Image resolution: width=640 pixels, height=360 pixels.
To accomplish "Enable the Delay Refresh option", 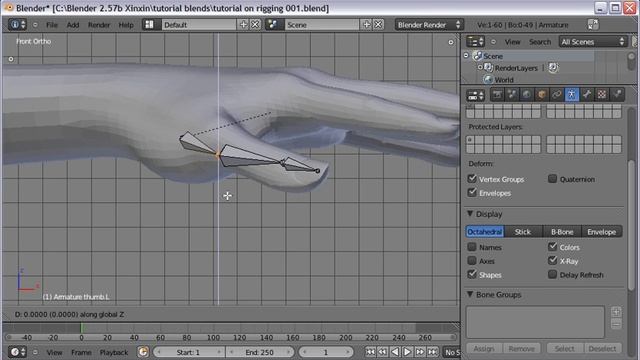I will pyautogui.click(x=553, y=274).
